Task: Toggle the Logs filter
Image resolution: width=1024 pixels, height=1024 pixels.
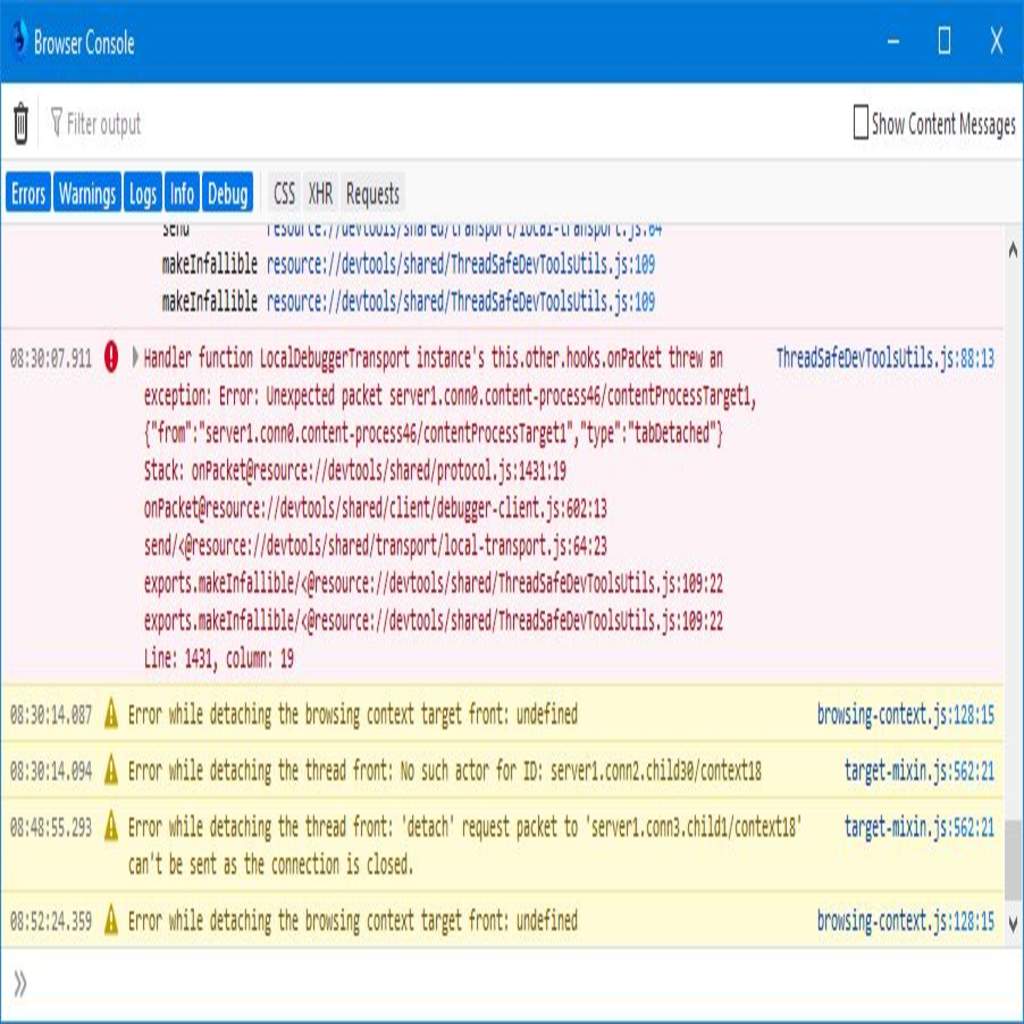Action: pyautogui.click(x=142, y=193)
